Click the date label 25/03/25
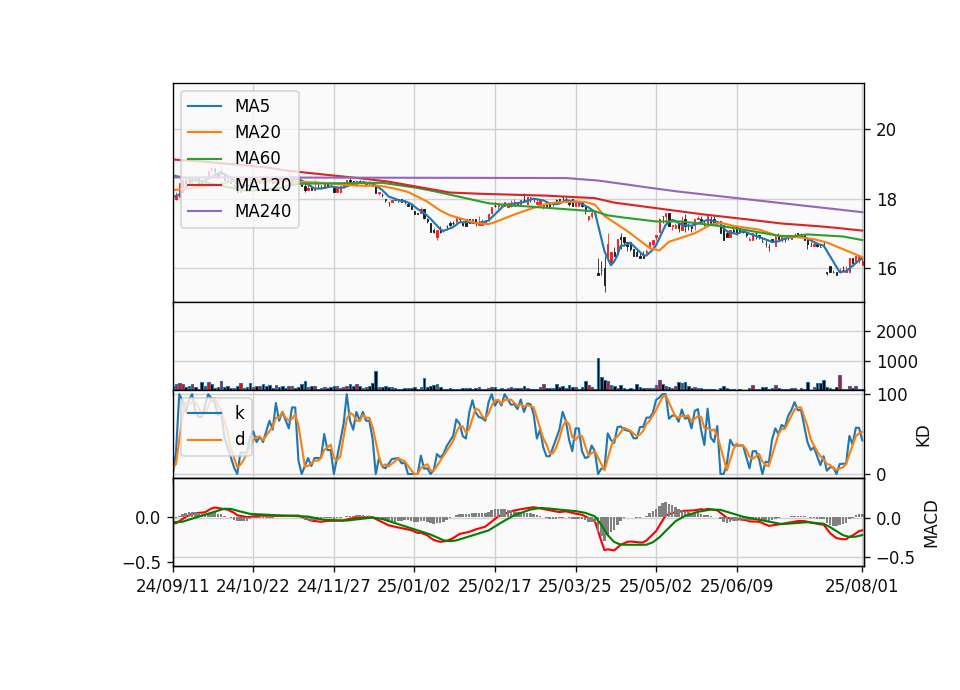 575,586
